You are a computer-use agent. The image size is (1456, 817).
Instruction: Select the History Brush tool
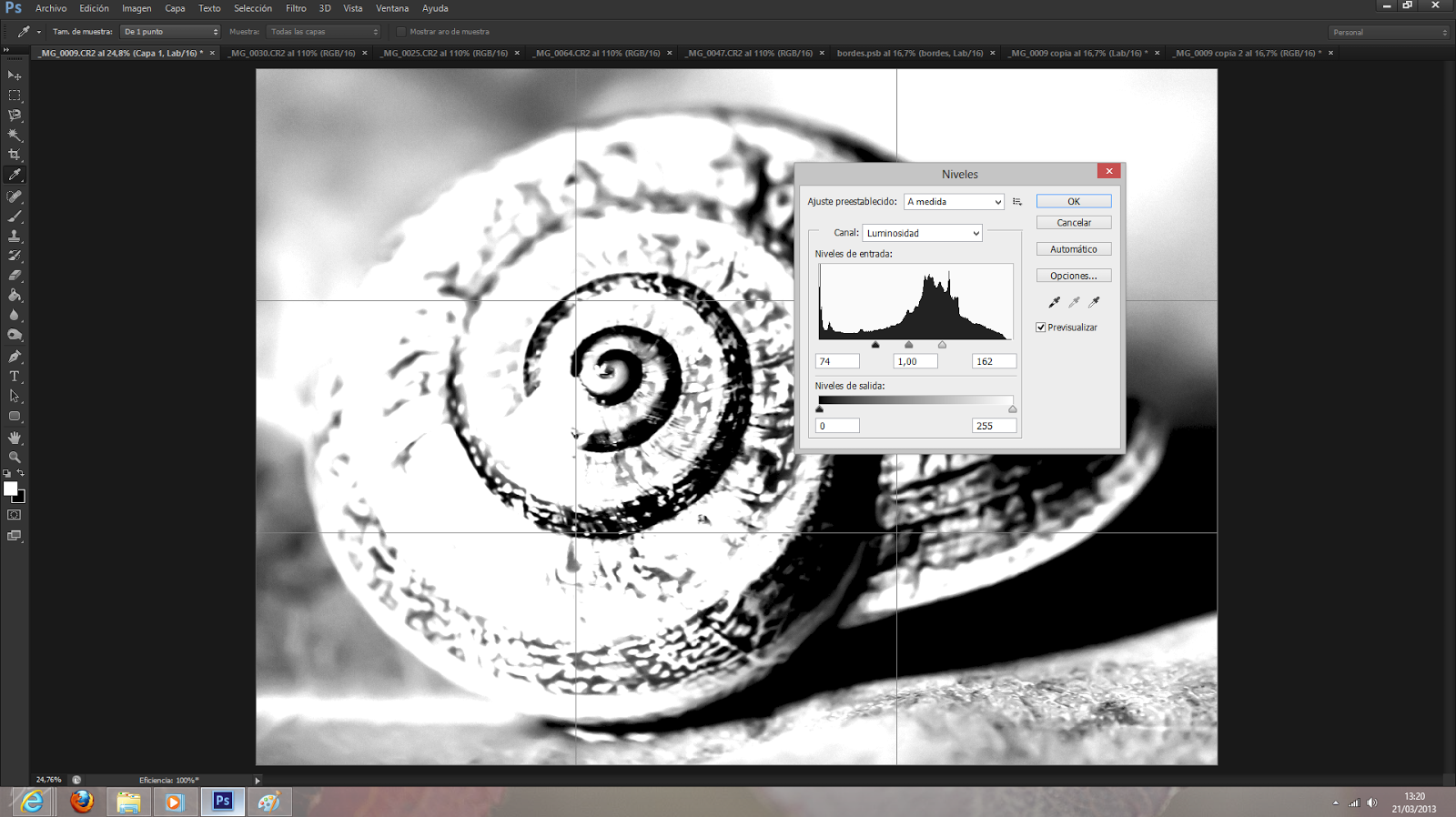[x=15, y=256]
